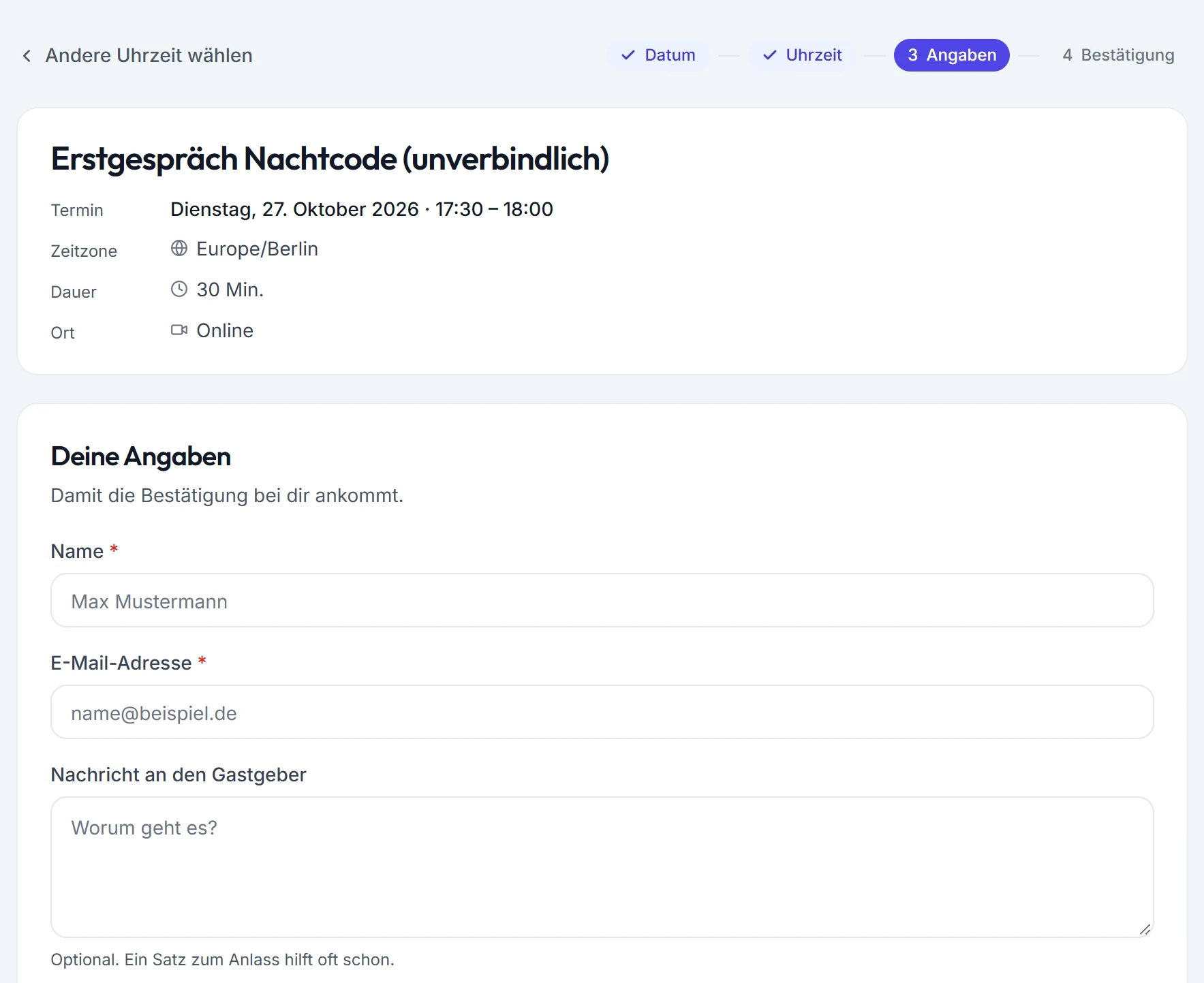Click the 'Dauer' row label
Image resolution: width=1204 pixels, height=983 pixels.
[x=74, y=292]
